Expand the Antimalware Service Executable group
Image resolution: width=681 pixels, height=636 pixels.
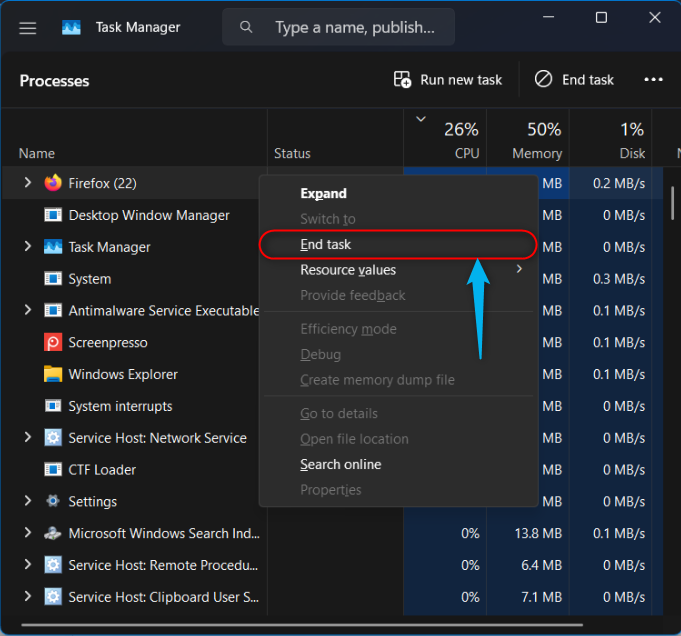click(x=27, y=310)
